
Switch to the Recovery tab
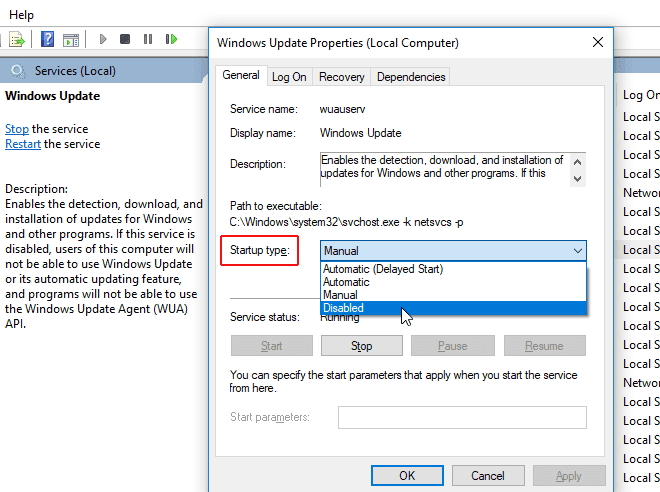coord(341,77)
